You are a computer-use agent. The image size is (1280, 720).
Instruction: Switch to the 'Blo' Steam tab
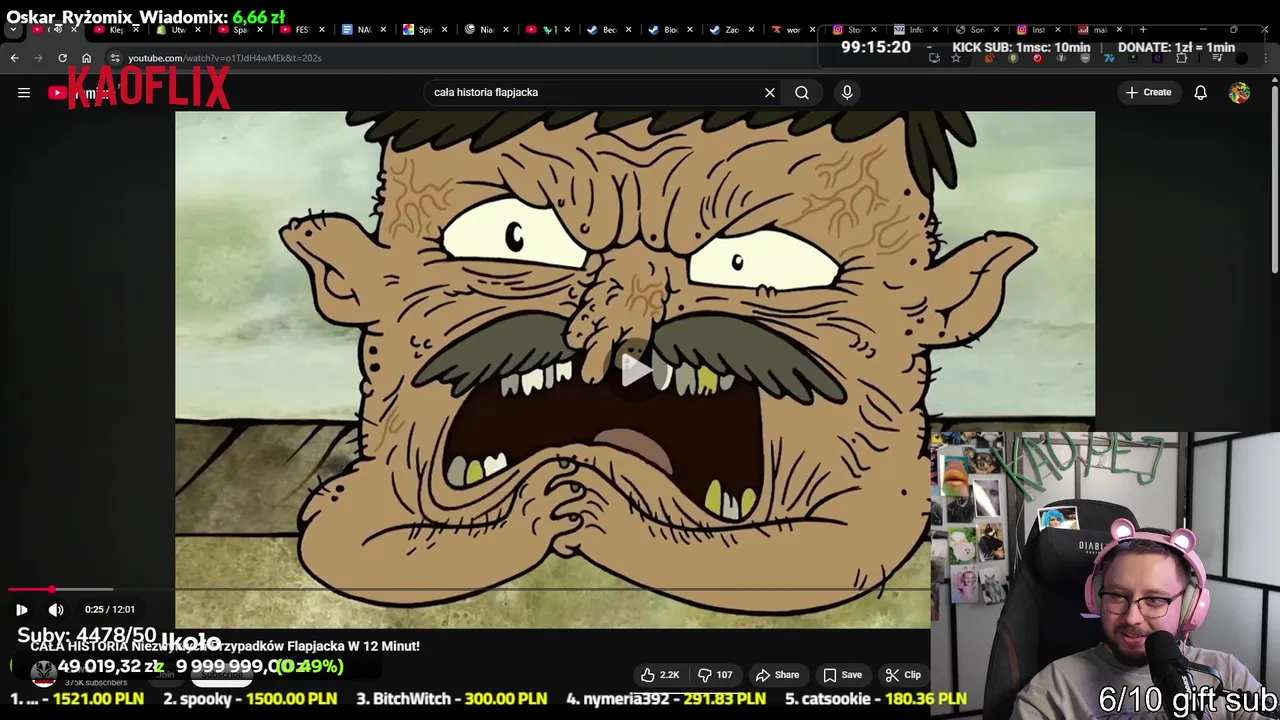(x=668, y=30)
